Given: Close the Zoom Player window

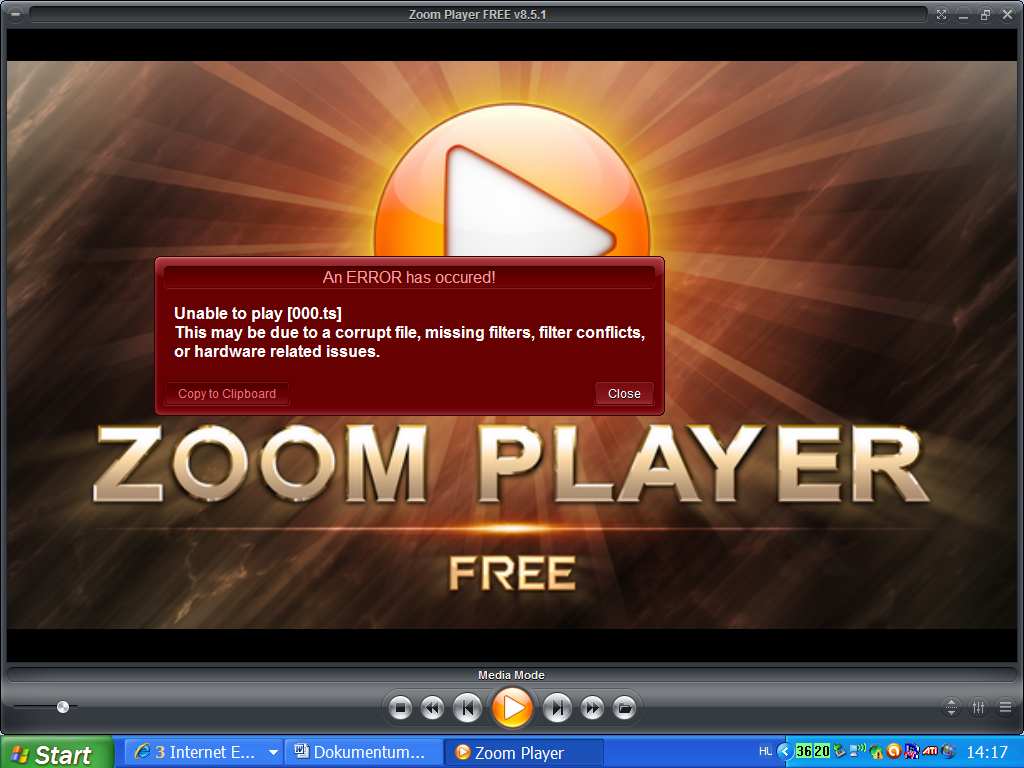Looking at the screenshot, I should click(1007, 14).
